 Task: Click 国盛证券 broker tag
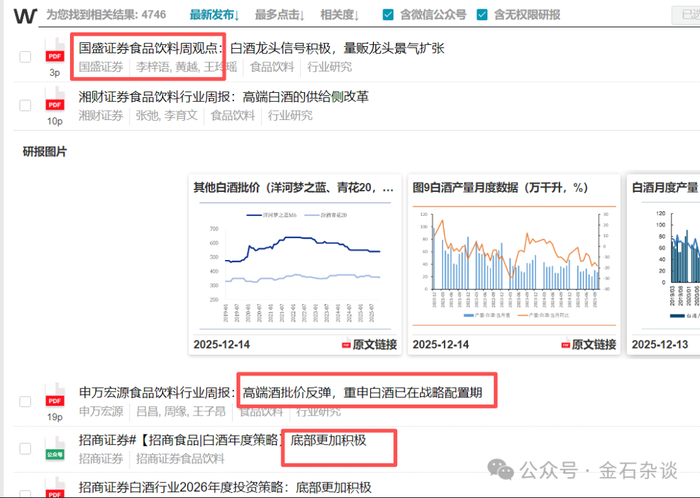point(101,67)
